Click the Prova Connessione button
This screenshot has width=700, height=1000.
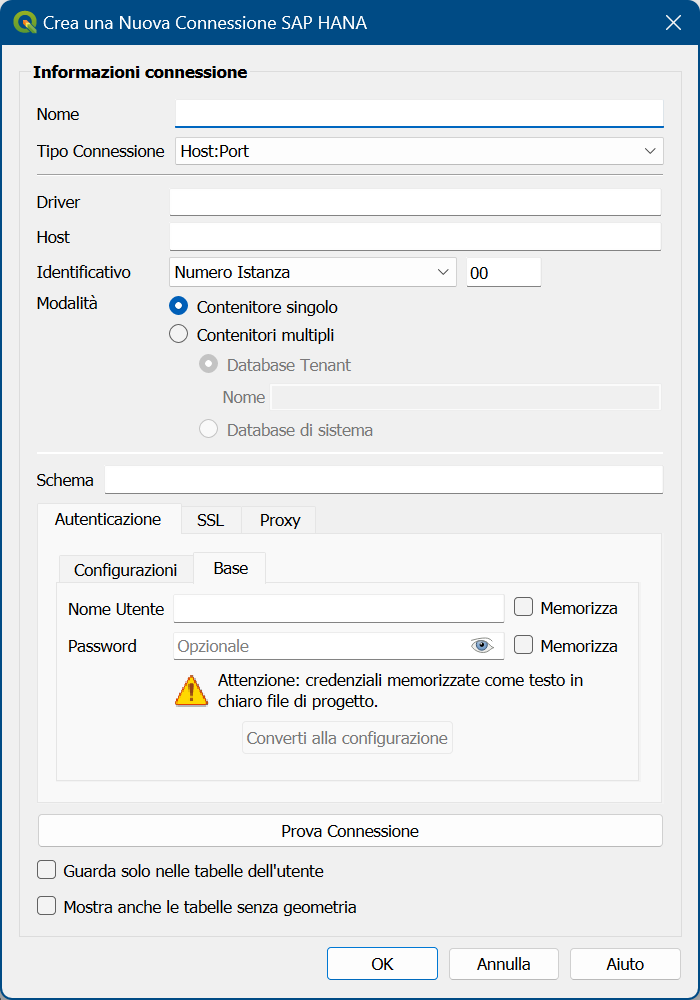tap(350, 831)
